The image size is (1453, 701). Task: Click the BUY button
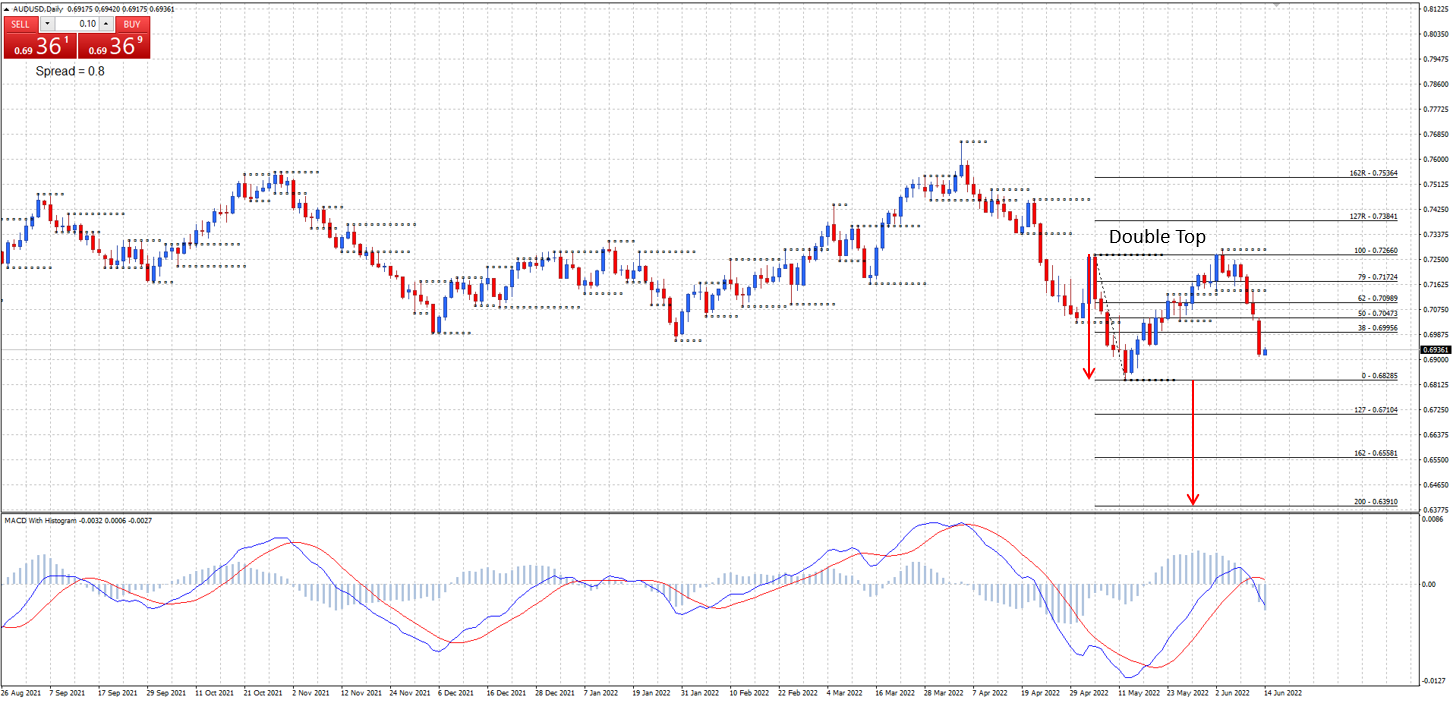(132, 24)
